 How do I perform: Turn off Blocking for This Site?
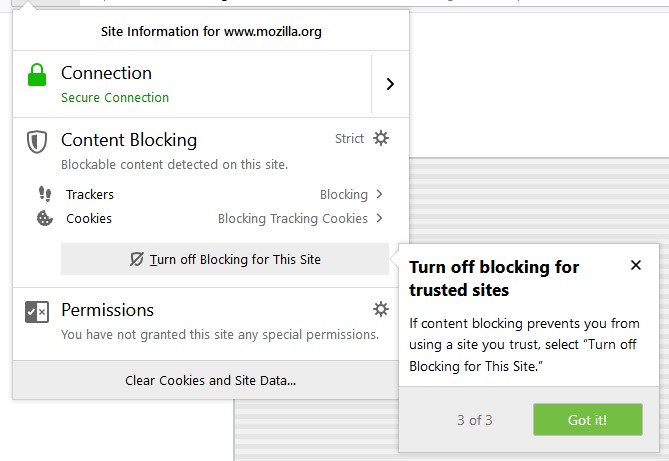(225, 259)
